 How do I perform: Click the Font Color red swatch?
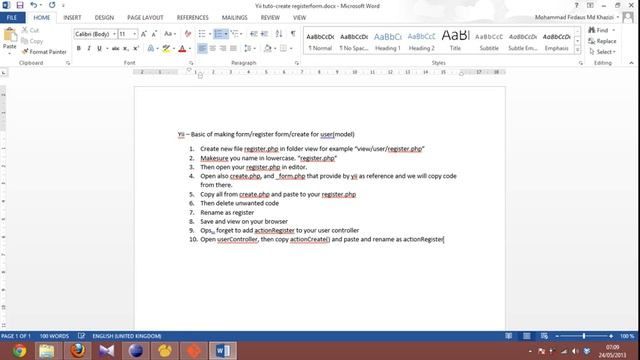[182, 49]
